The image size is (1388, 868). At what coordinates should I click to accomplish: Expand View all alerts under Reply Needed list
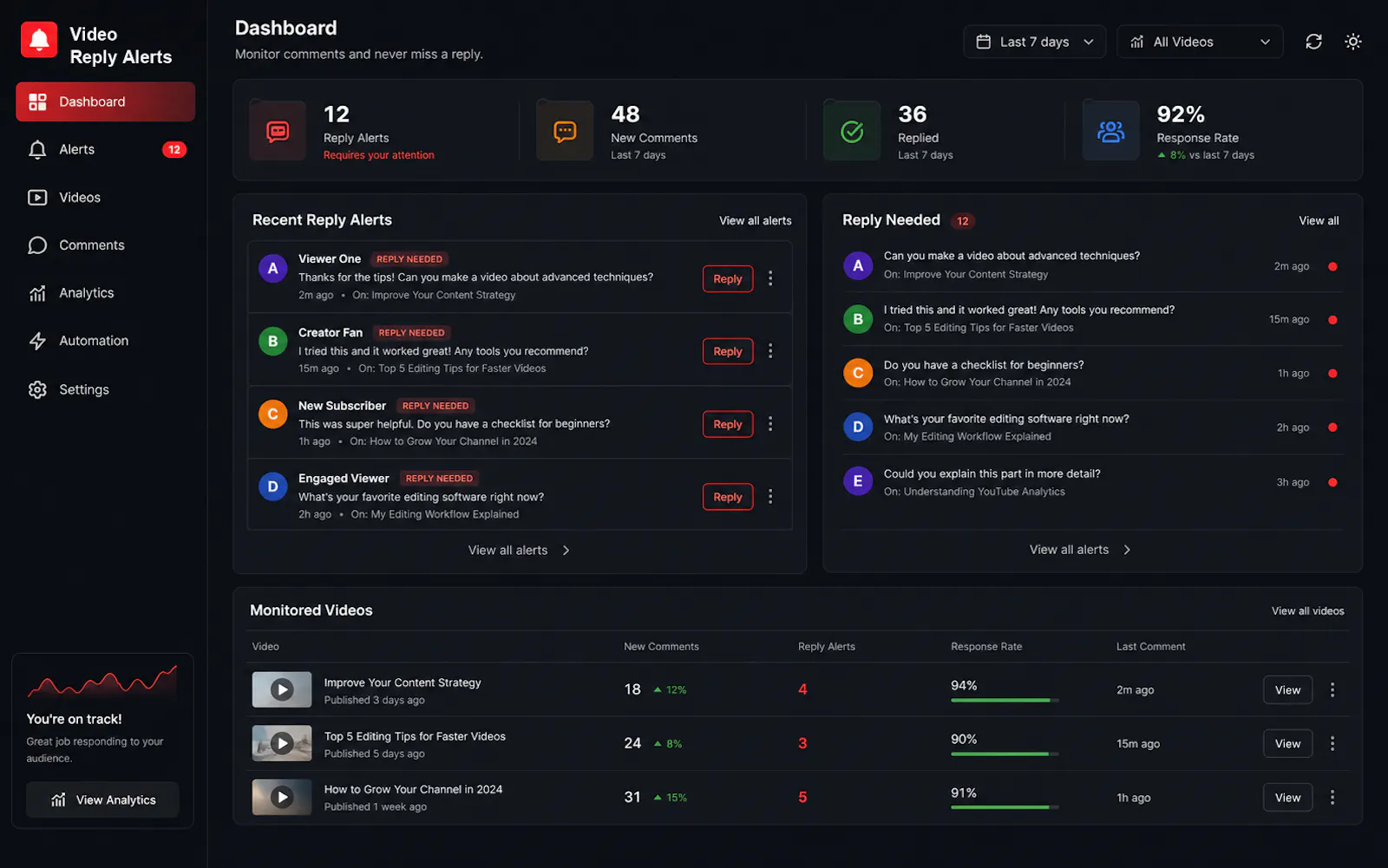pyautogui.click(x=1080, y=550)
